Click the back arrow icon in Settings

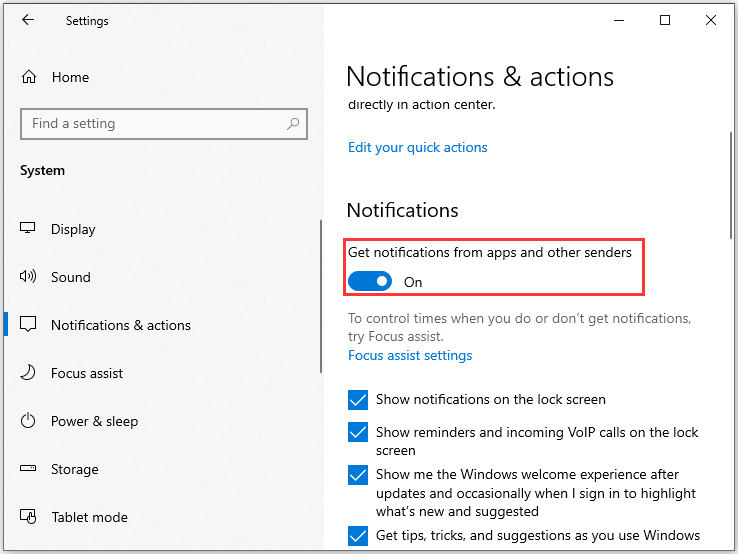coord(28,20)
